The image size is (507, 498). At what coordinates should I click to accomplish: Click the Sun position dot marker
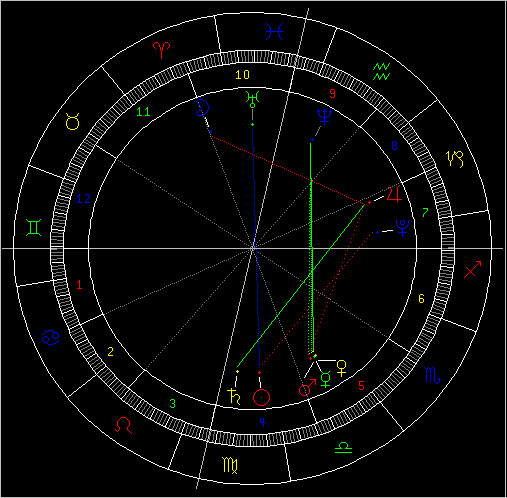260,372
